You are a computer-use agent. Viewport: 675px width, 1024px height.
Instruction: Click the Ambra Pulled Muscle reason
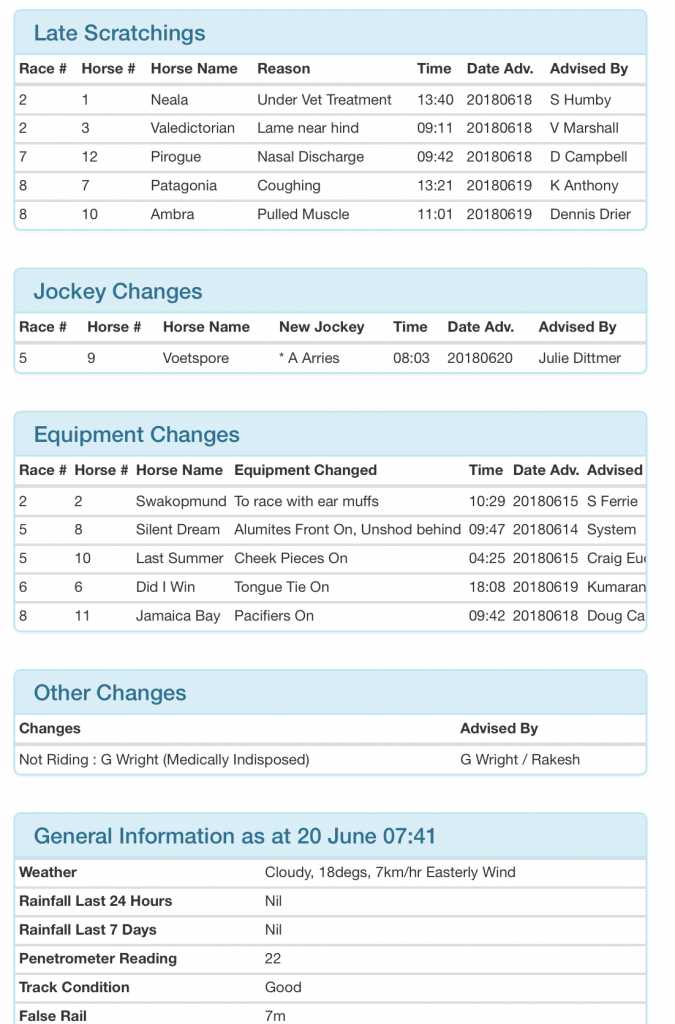click(x=303, y=214)
